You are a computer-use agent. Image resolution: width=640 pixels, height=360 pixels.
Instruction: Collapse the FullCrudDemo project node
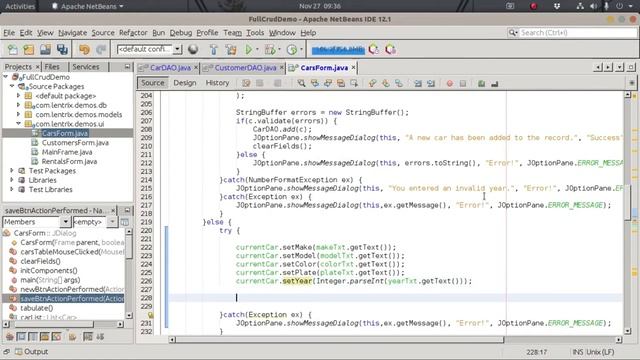pos(6,77)
